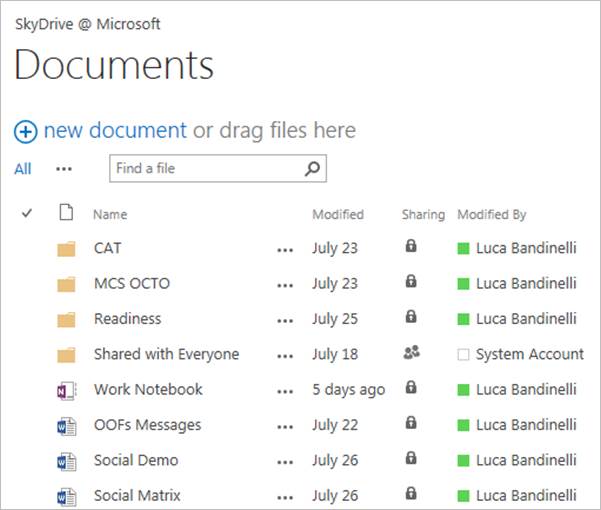
Task: Open the OOFs Messages document link
Action: click(x=148, y=425)
